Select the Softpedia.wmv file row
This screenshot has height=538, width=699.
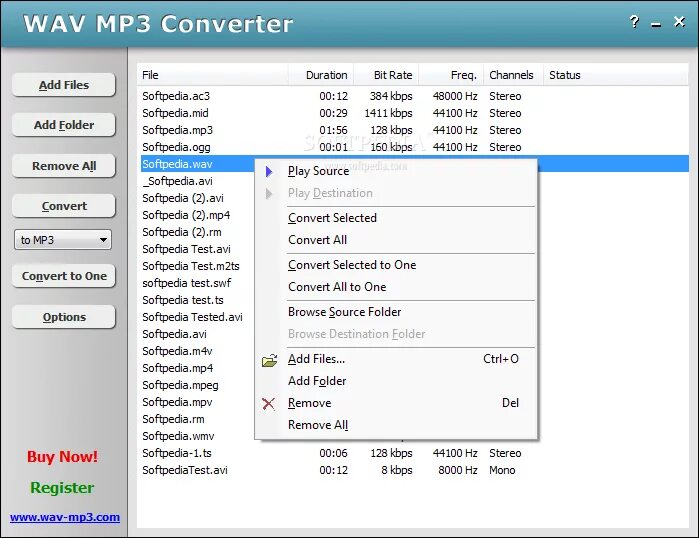178,436
